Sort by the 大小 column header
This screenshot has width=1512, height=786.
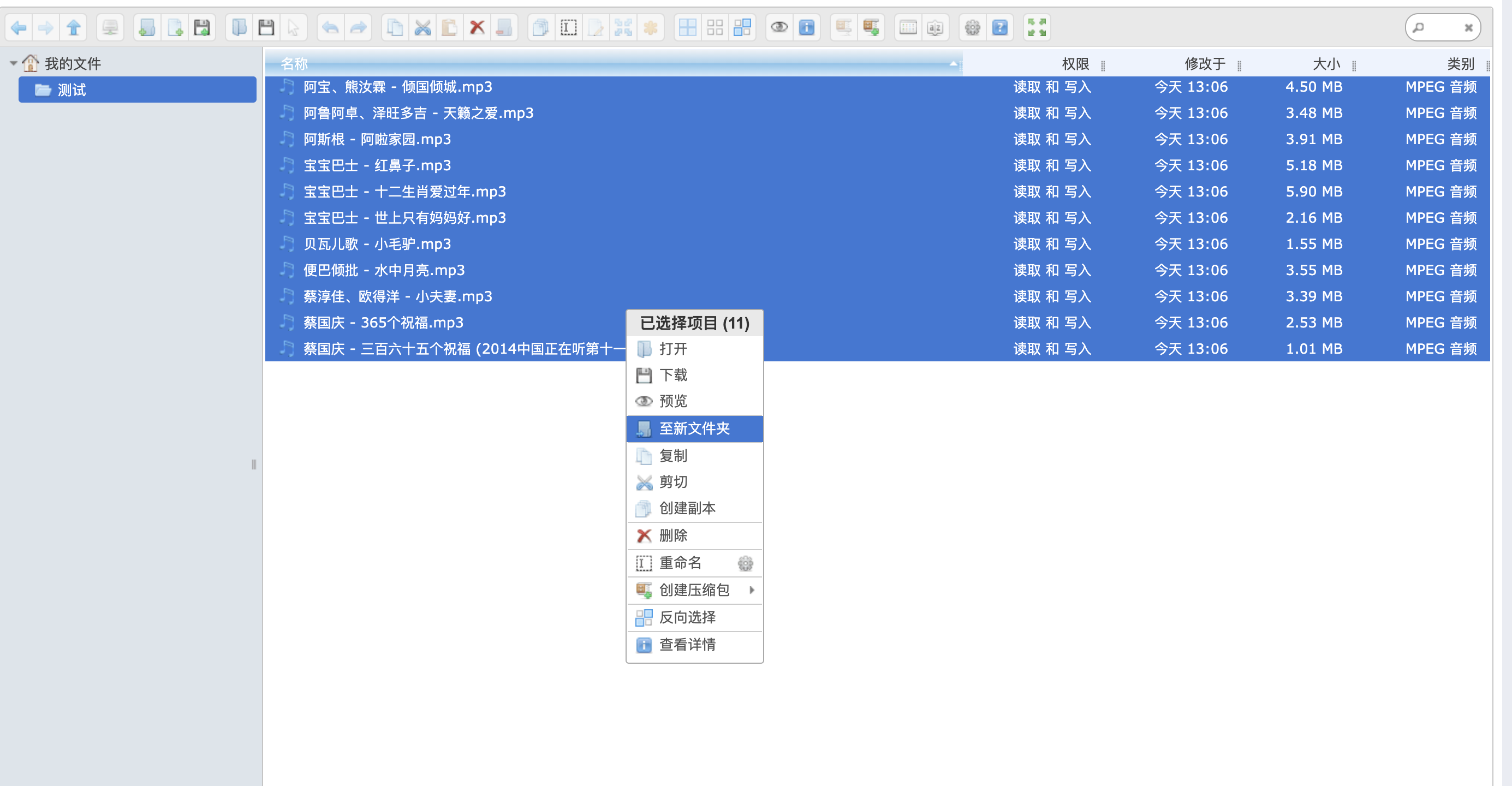coord(1325,63)
